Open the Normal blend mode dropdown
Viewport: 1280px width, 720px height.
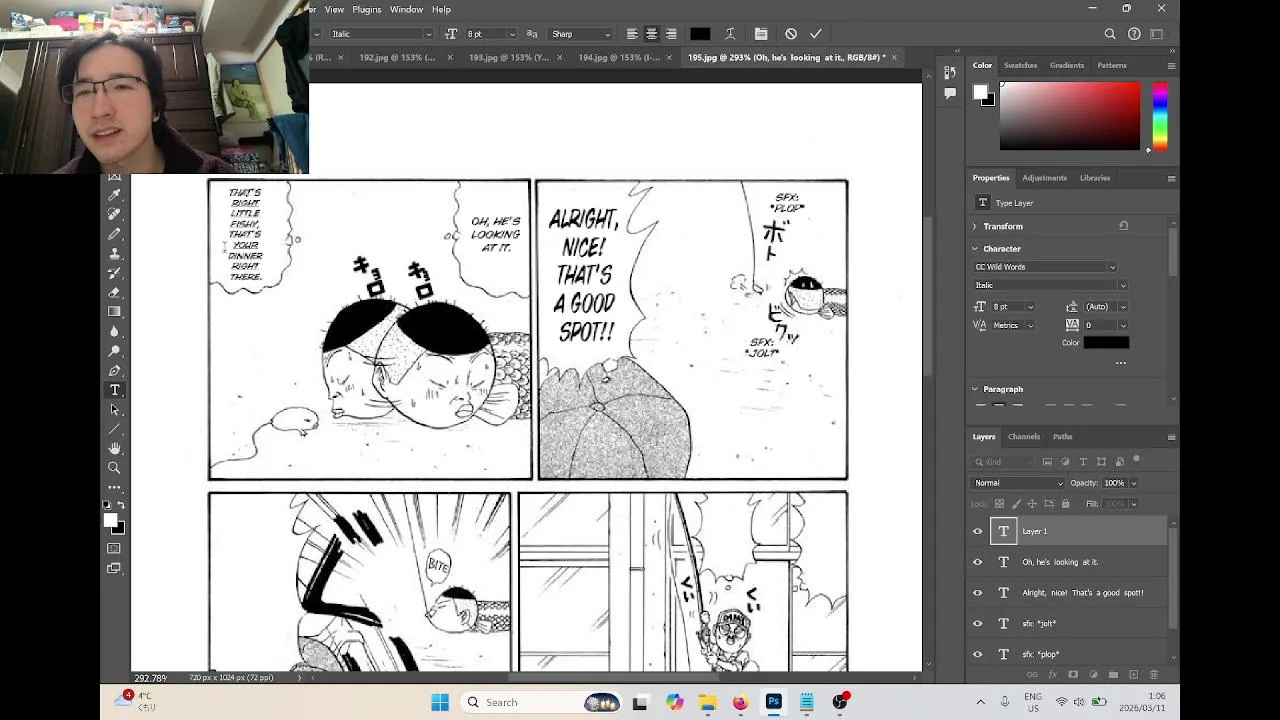[1019, 483]
